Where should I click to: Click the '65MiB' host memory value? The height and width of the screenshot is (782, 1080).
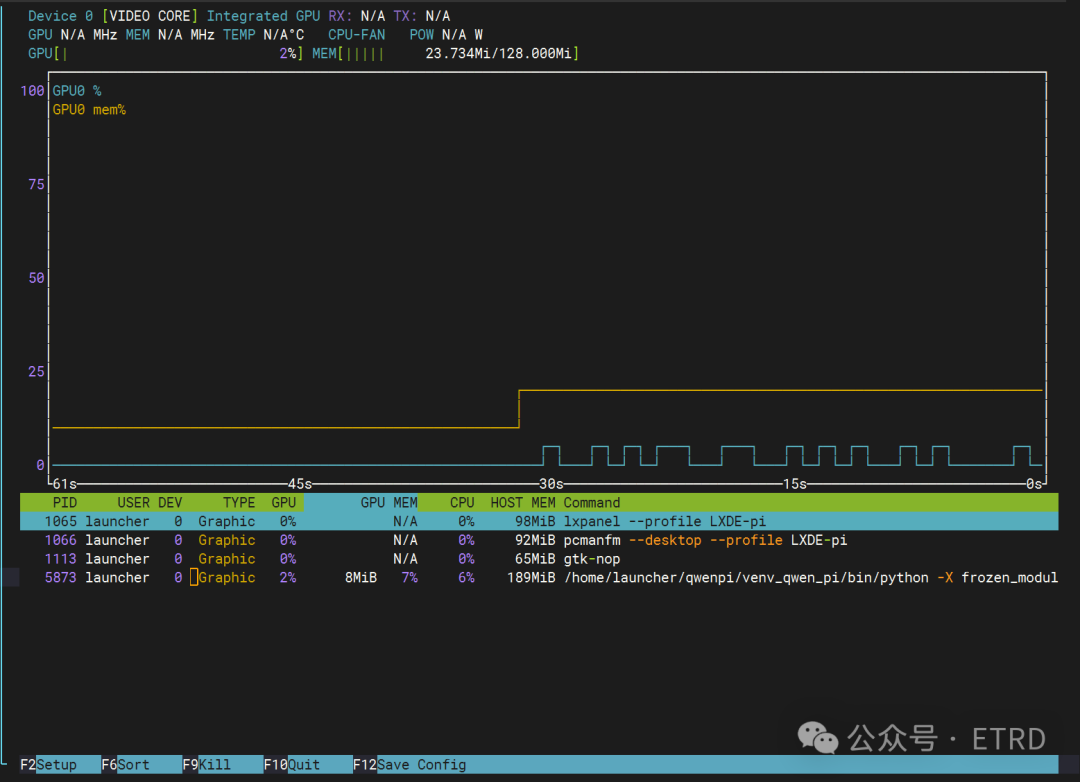pos(535,559)
